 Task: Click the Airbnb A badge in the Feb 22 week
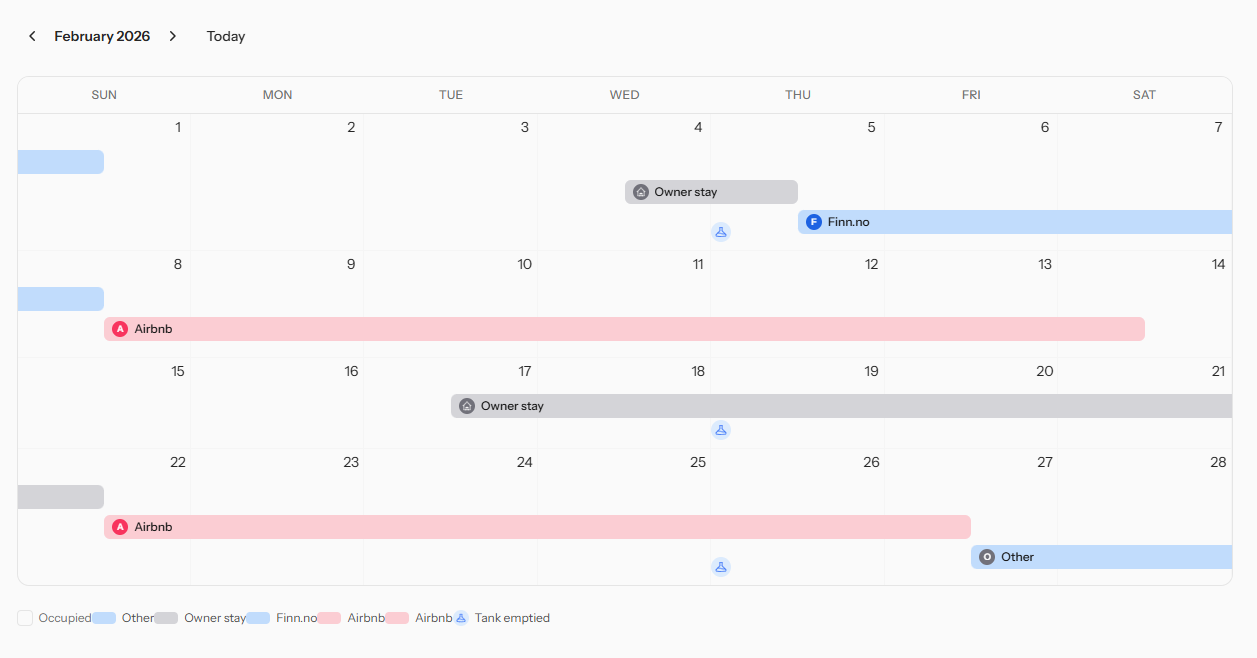[x=120, y=527]
